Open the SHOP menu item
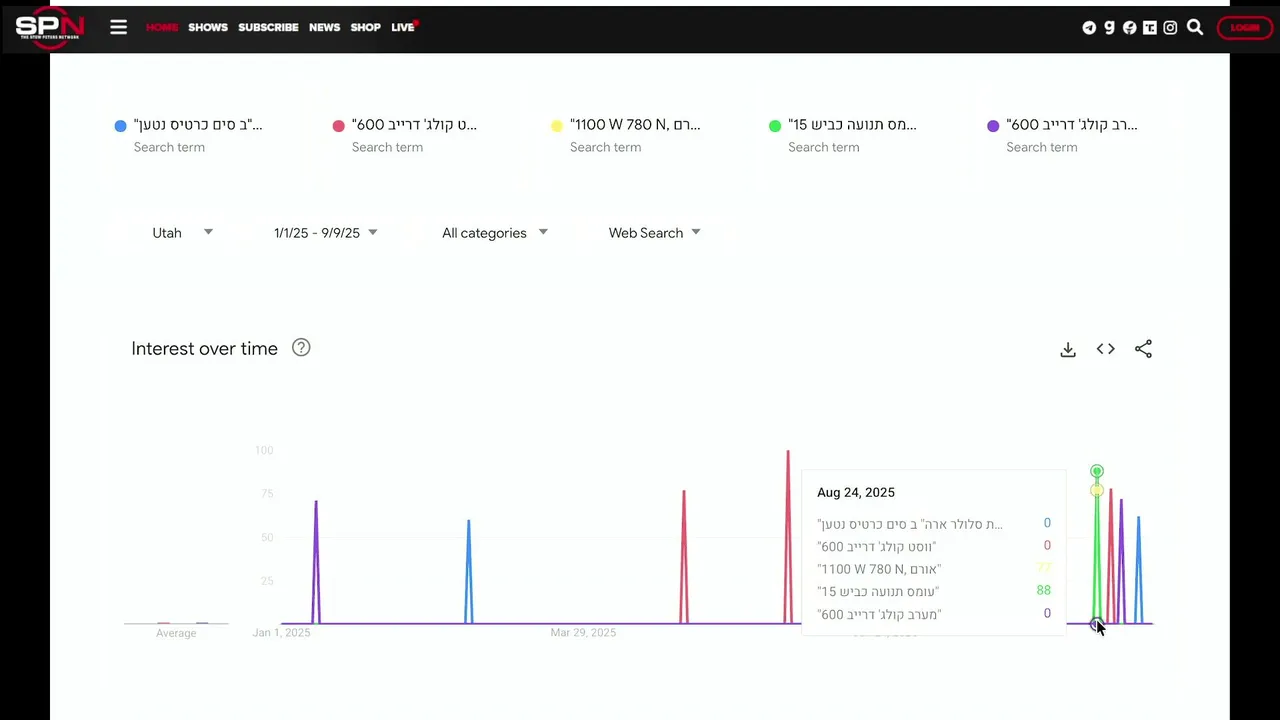 pyautogui.click(x=365, y=27)
